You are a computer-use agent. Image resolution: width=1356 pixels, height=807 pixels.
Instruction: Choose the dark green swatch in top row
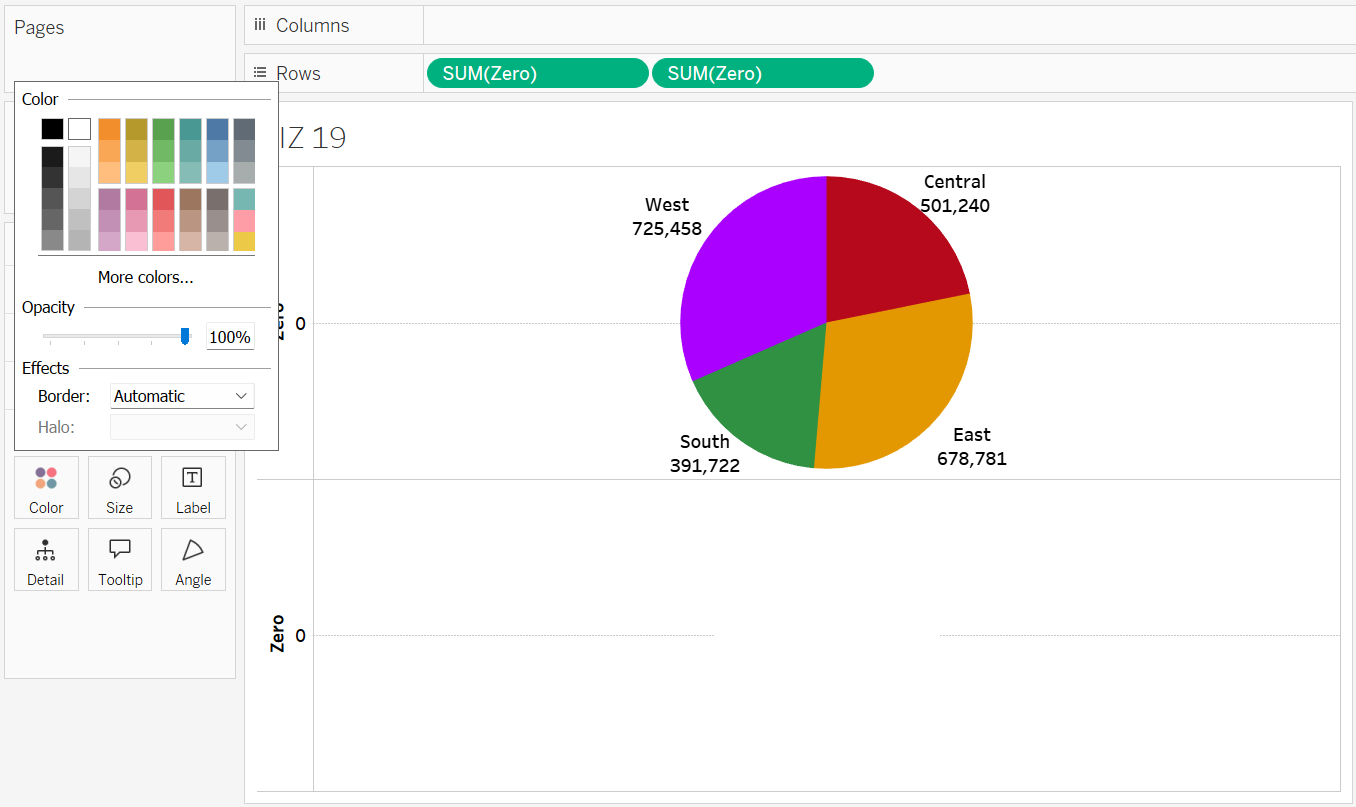pos(163,129)
